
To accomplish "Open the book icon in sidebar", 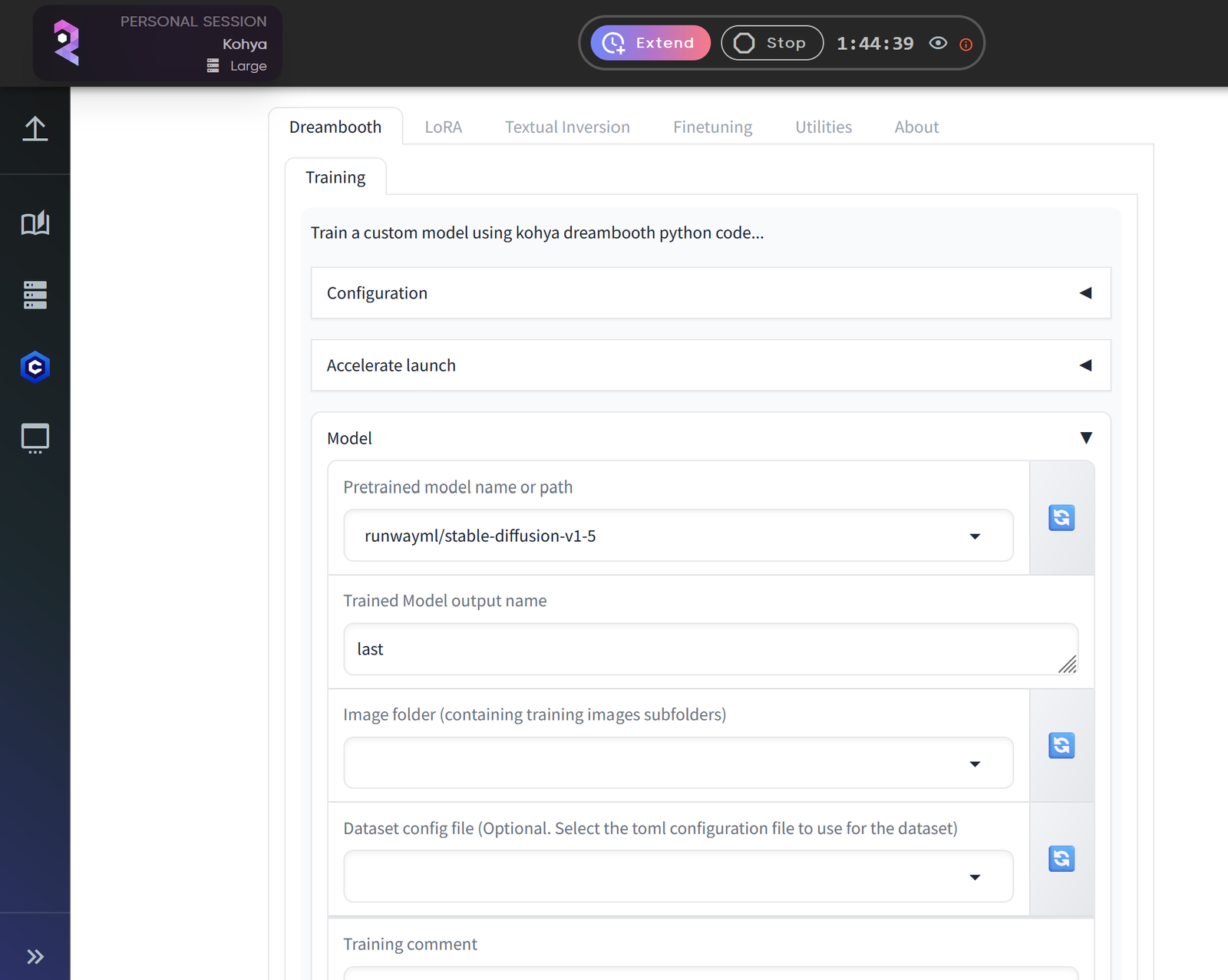I will [35, 223].
